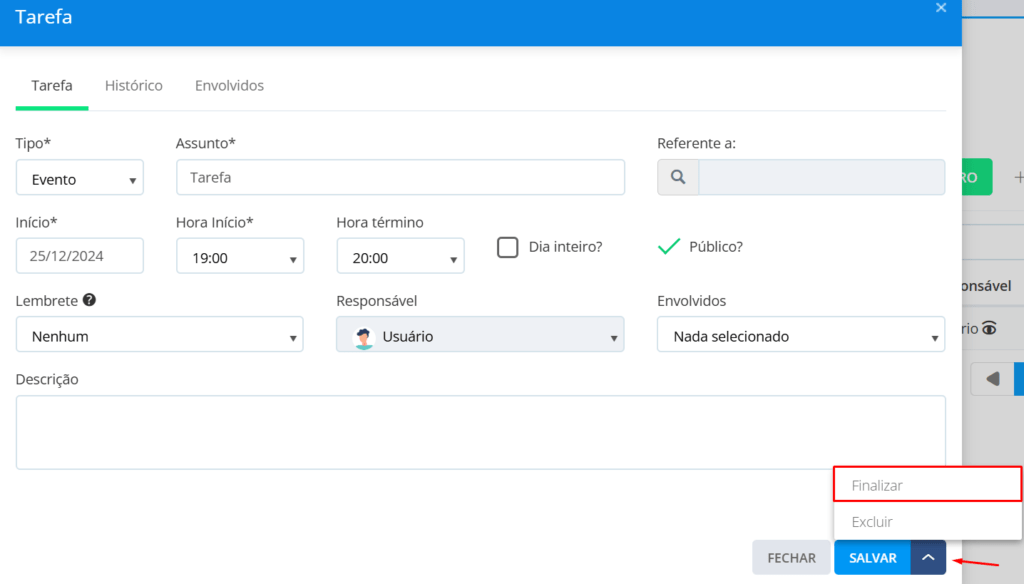Viewport: 1024px width, 584px height.
Task: Click the SALVAR button
Action: [872, 558]
